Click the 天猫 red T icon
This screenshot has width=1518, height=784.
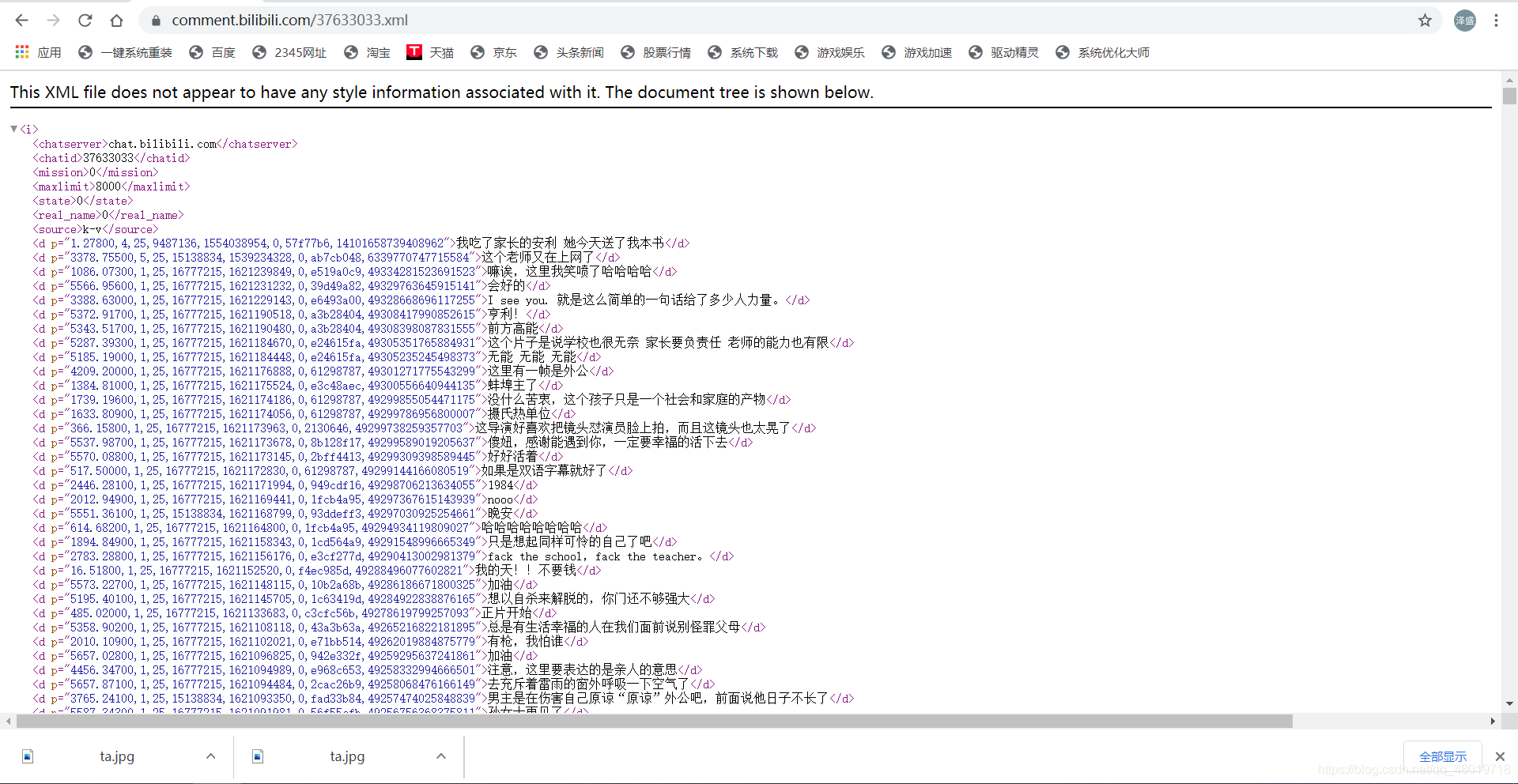pos(414,52)
